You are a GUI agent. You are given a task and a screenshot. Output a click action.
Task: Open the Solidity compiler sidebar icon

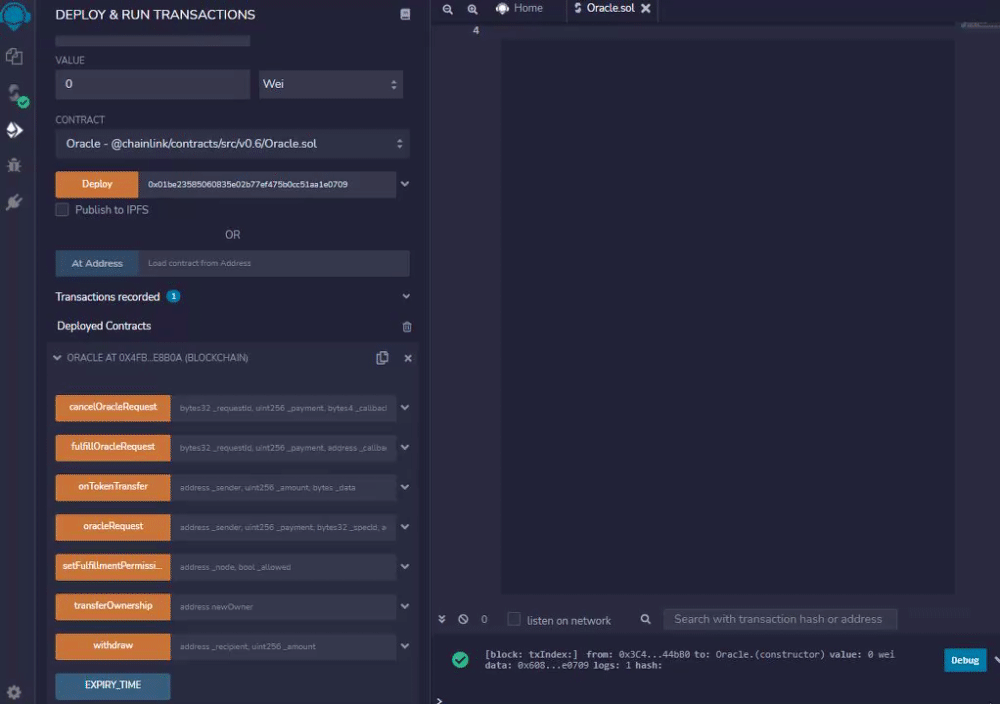[15, 94]
